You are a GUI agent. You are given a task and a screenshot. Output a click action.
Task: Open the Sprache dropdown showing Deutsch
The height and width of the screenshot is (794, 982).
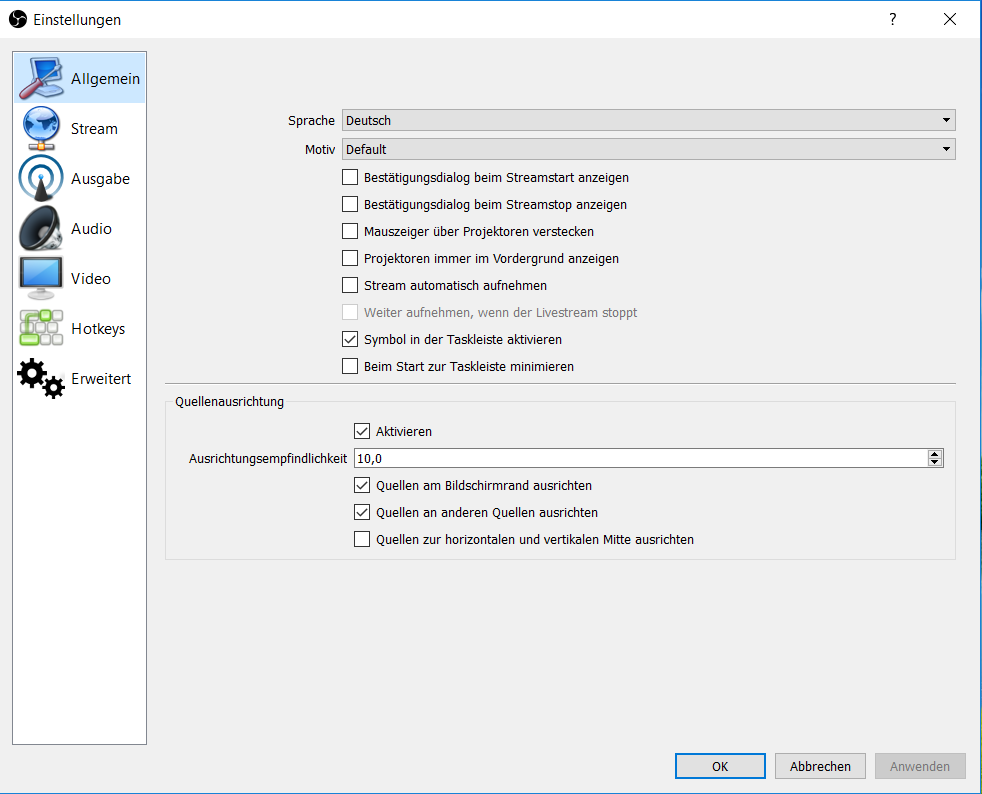[648, 120]
